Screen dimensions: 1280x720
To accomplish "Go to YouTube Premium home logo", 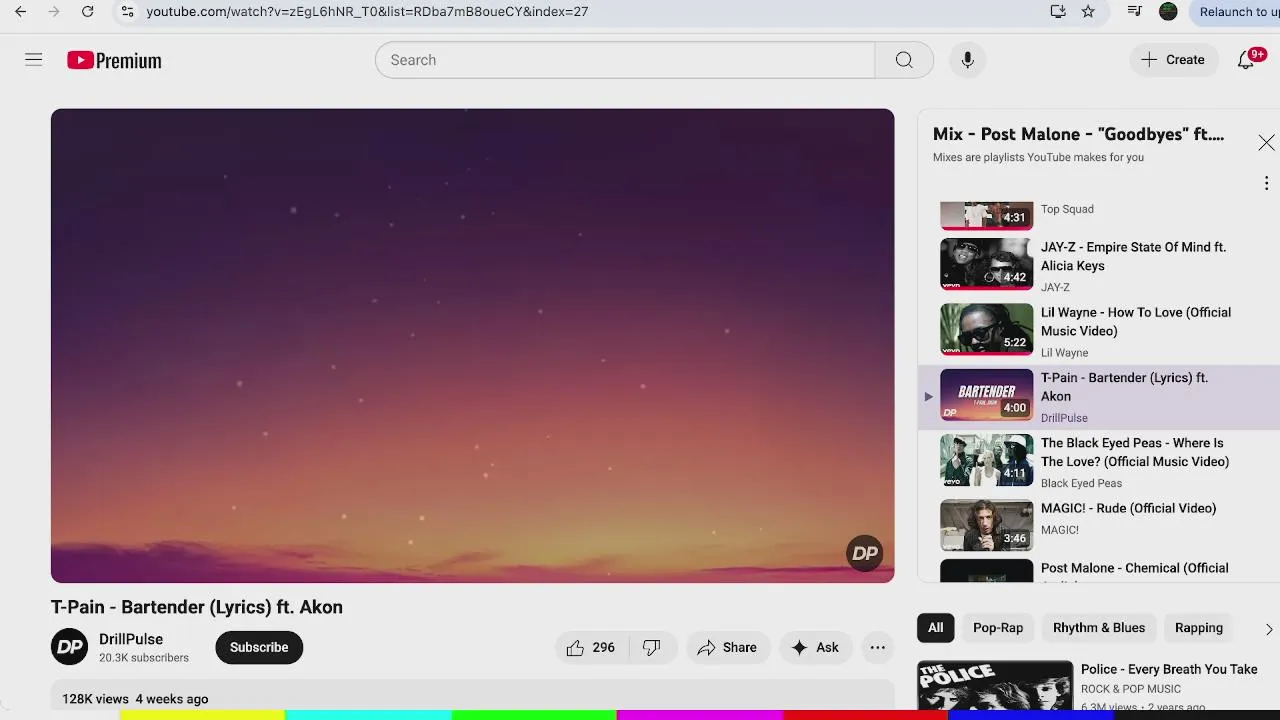I will click(114, 61).
